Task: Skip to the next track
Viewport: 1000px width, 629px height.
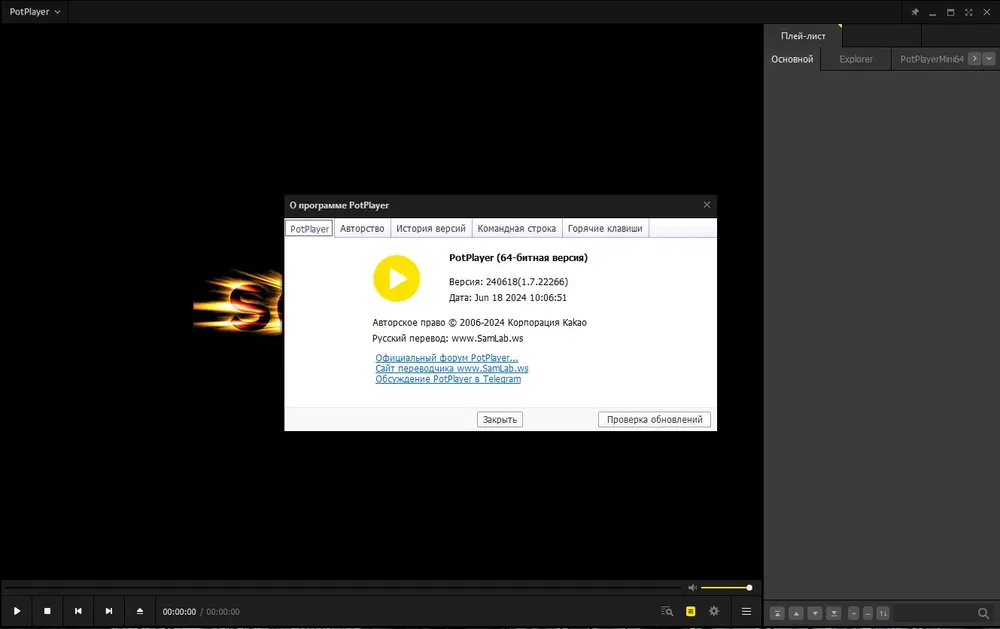Action: pyautogui.click(x=109, y=611)
